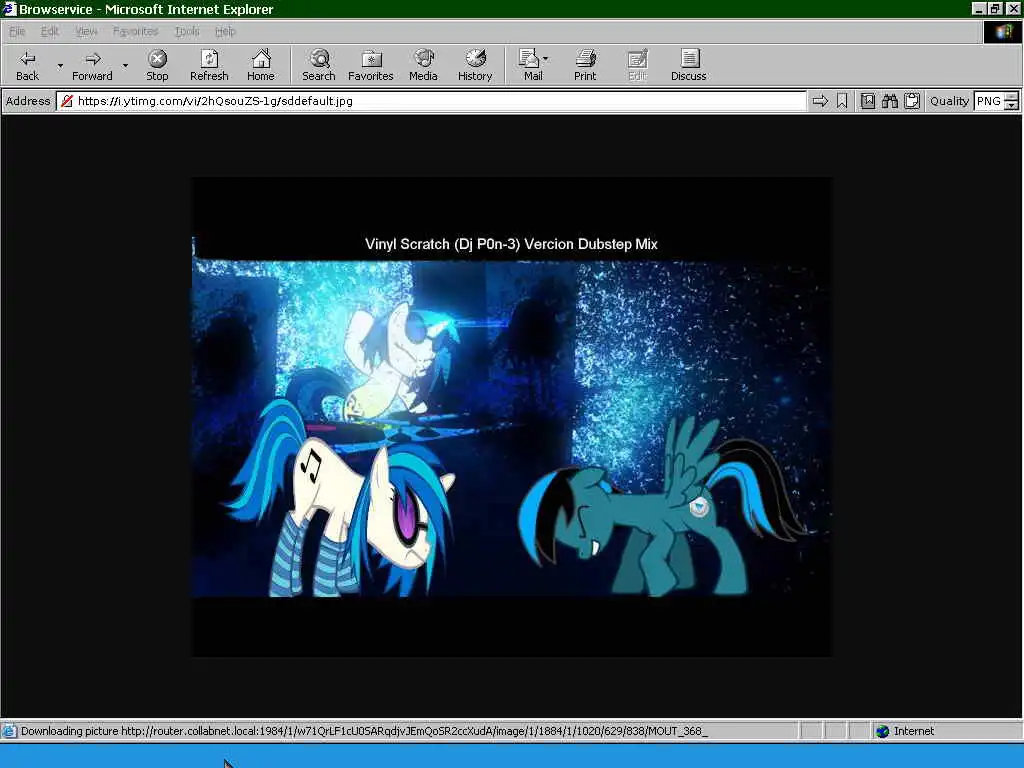The width and height of the screenshot is (1024, 768).
Task: Open the Favorites menu
Action: tap(135, 31)
